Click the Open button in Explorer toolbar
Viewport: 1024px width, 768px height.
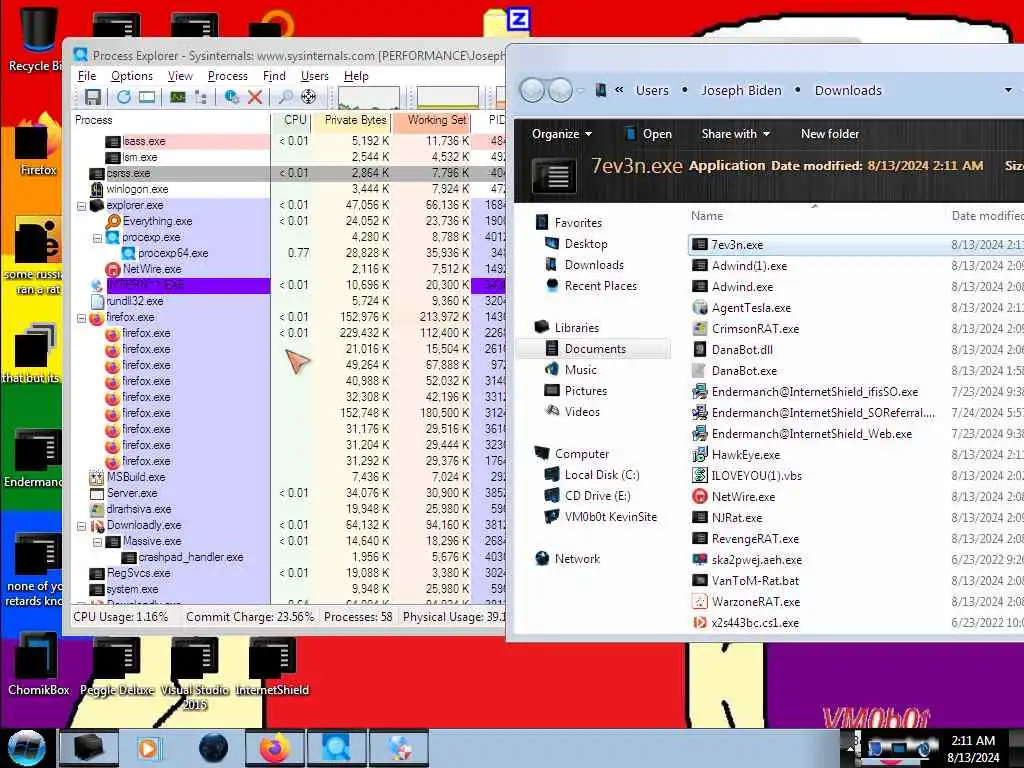click(x=648, y=134)
